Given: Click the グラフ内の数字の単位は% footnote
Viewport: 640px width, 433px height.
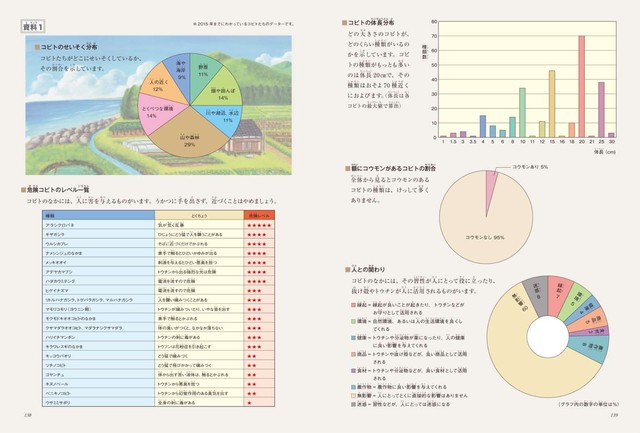Looking at the screenshot, I should (588, 404).
